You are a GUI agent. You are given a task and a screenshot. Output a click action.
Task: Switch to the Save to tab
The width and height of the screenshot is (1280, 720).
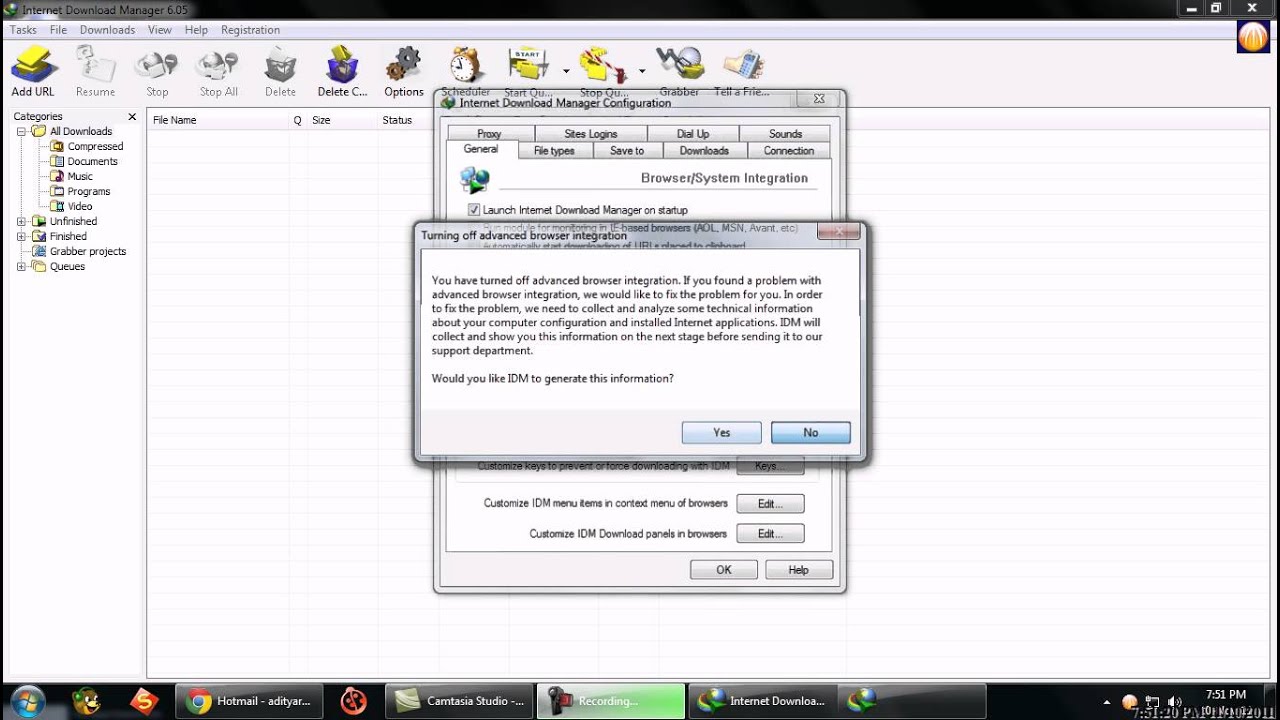tap(627, 151)
